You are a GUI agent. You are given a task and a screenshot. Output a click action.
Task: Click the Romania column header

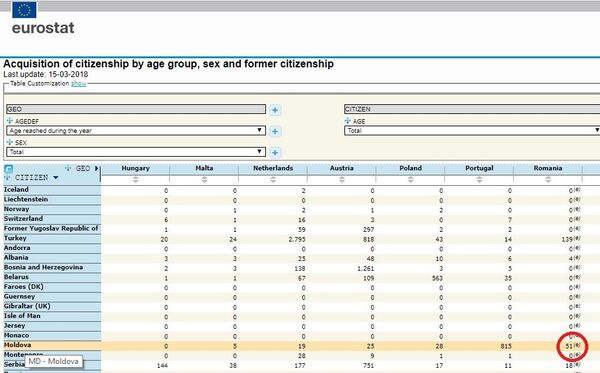point(548,168)
